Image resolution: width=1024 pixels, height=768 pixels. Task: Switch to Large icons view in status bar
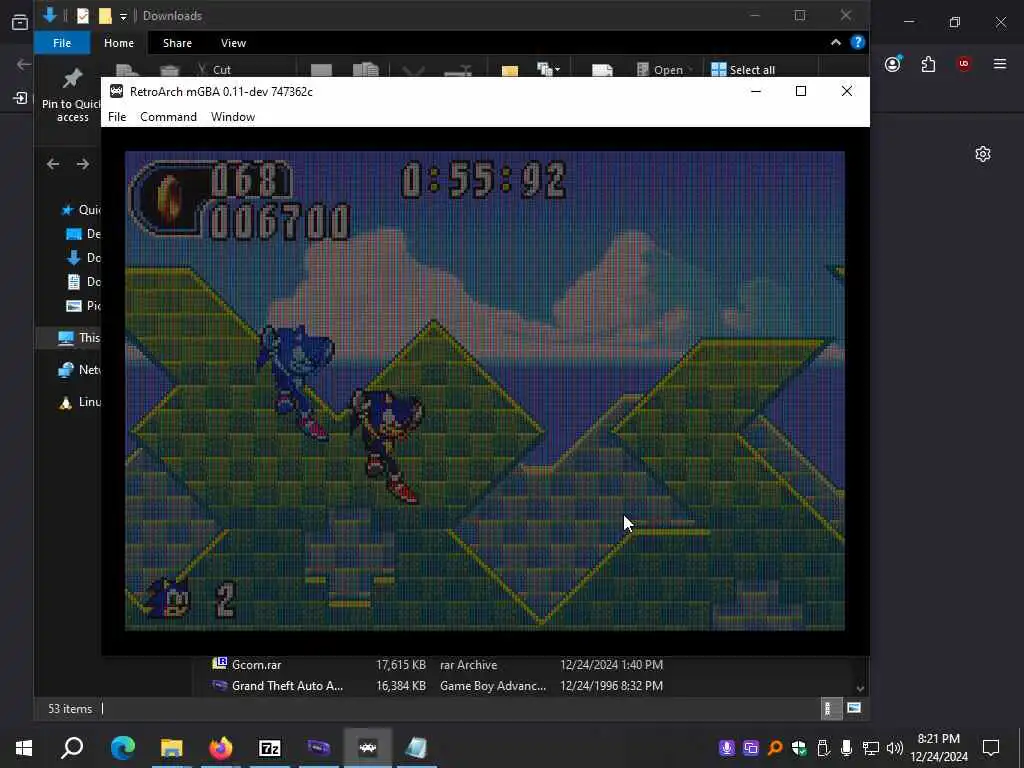click(854, 708)
